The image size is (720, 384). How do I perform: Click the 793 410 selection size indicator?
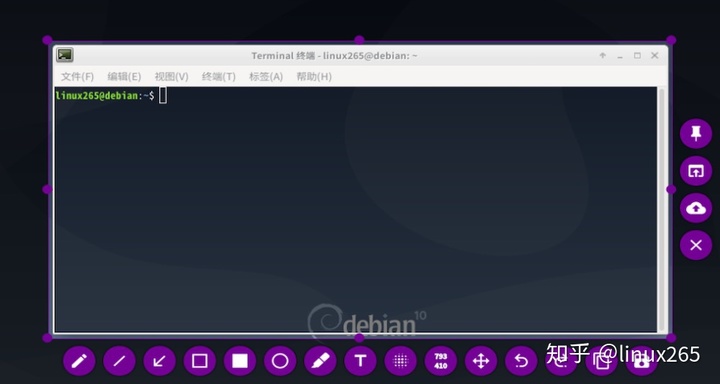[x=441, y=361]
